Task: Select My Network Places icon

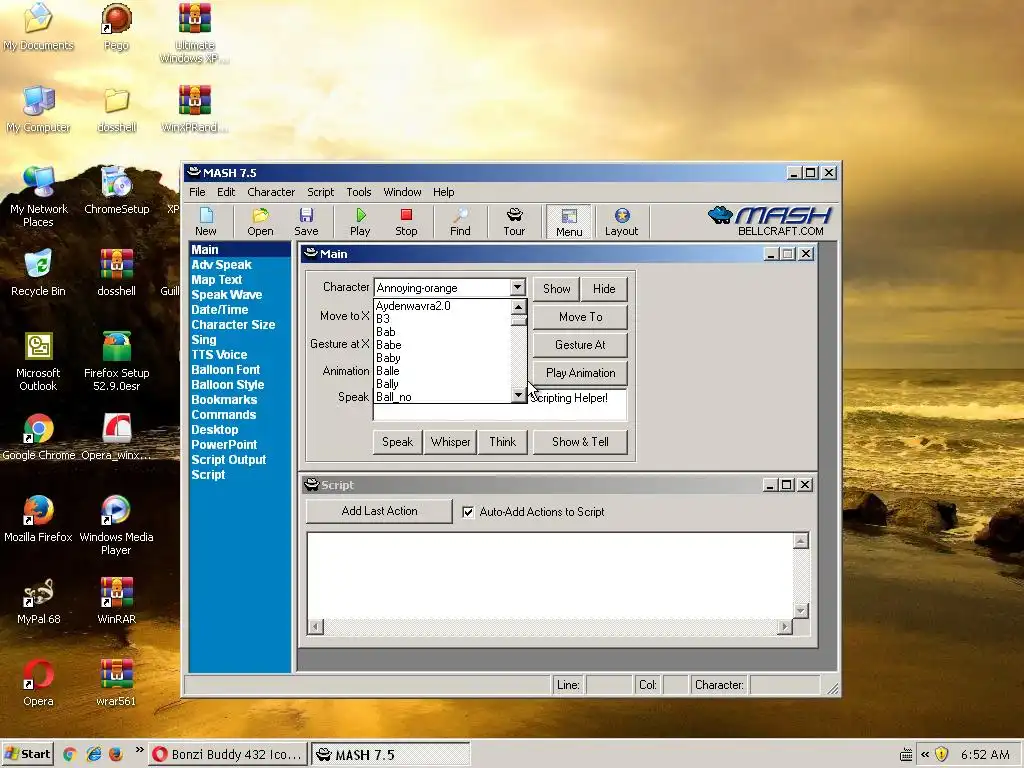Action: pos(38,197)
